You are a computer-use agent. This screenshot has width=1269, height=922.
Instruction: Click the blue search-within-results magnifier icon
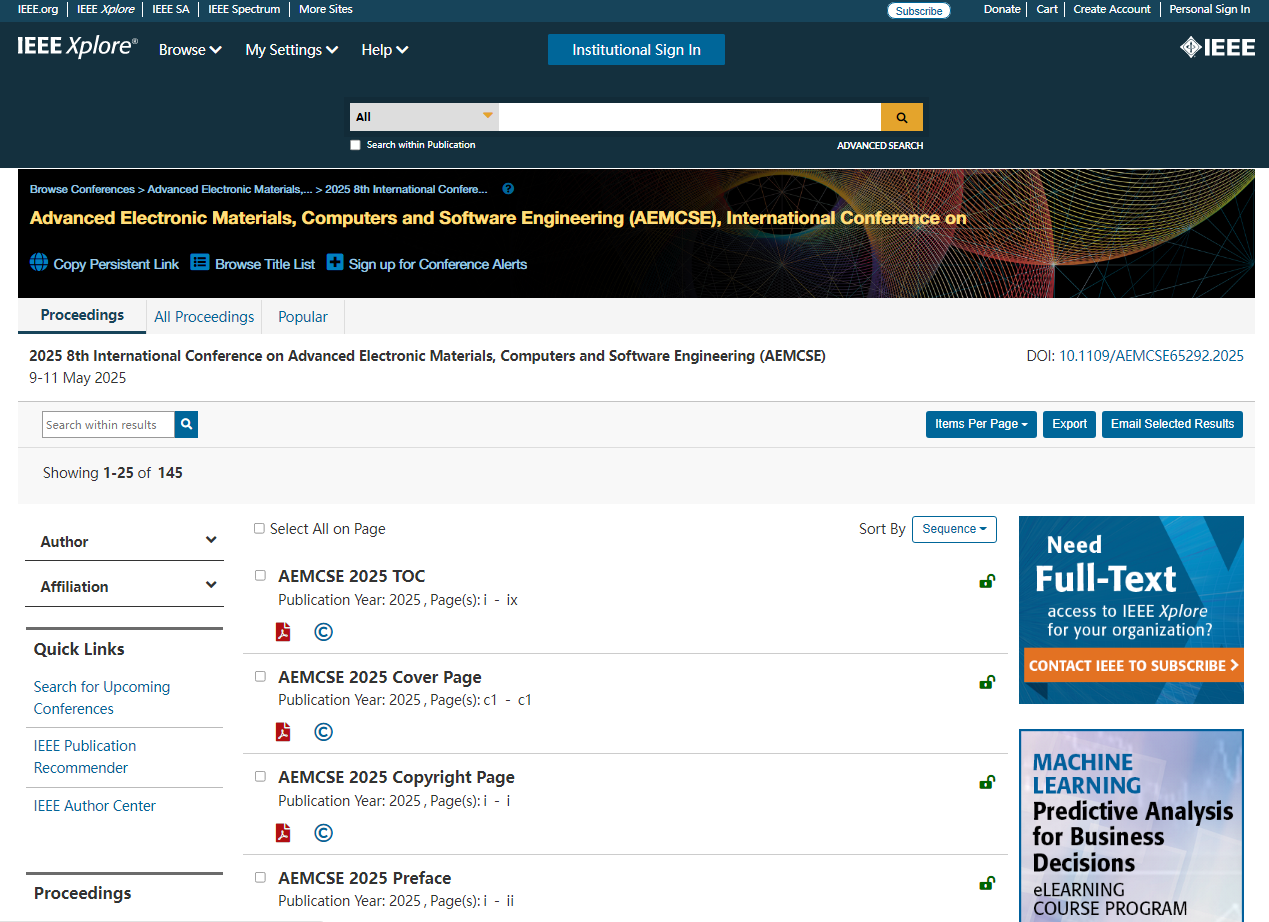[x=186, y=425]
